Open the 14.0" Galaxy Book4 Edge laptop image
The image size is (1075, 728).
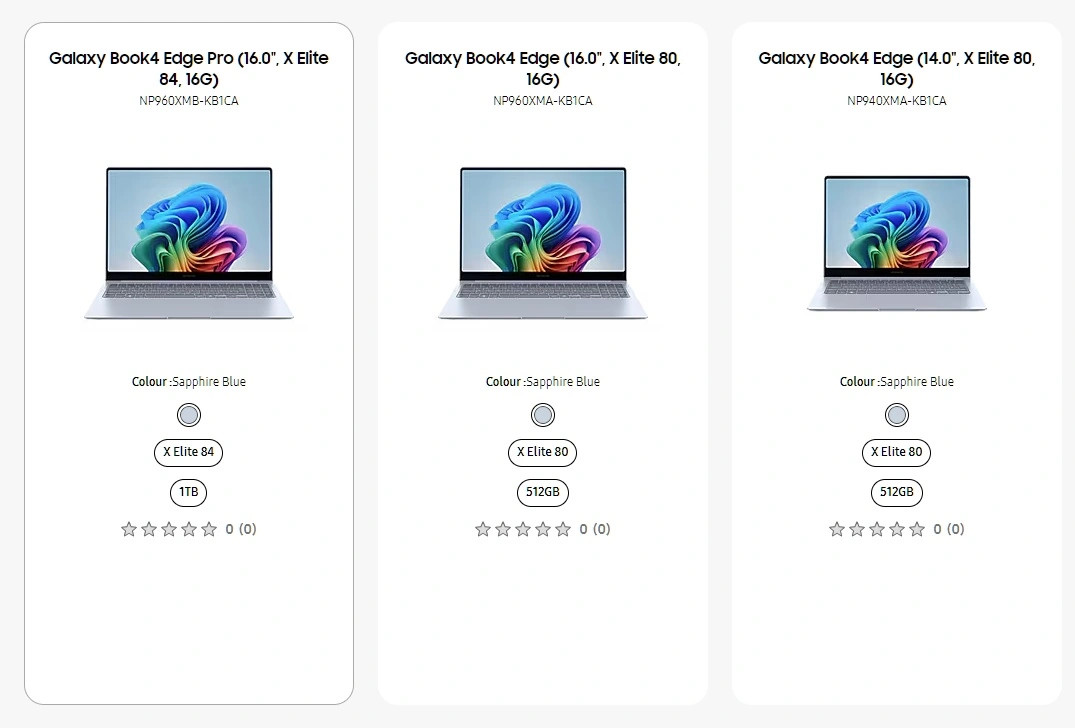896,243
